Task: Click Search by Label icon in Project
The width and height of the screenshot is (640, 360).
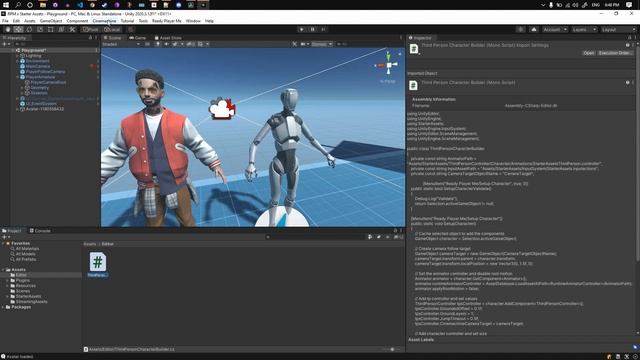Action: pos(378,237)
